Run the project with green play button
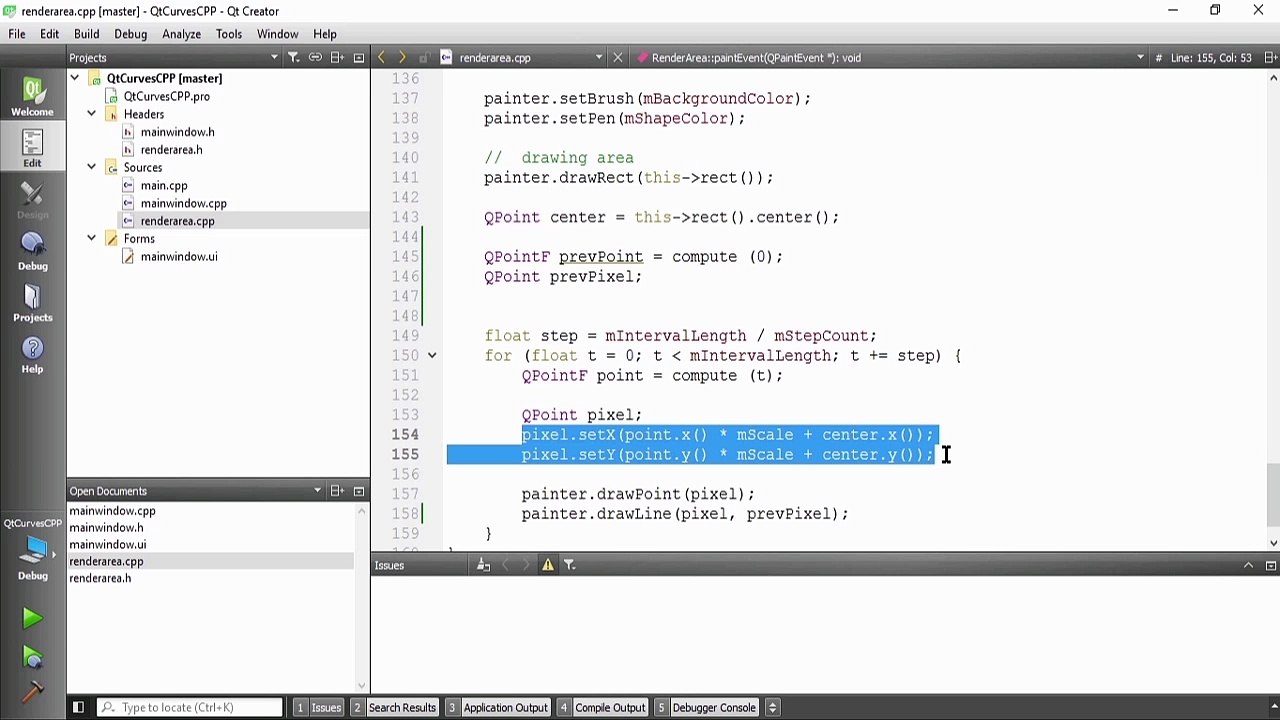Viewport: 1280px width, 720px height. click(32, 619)
